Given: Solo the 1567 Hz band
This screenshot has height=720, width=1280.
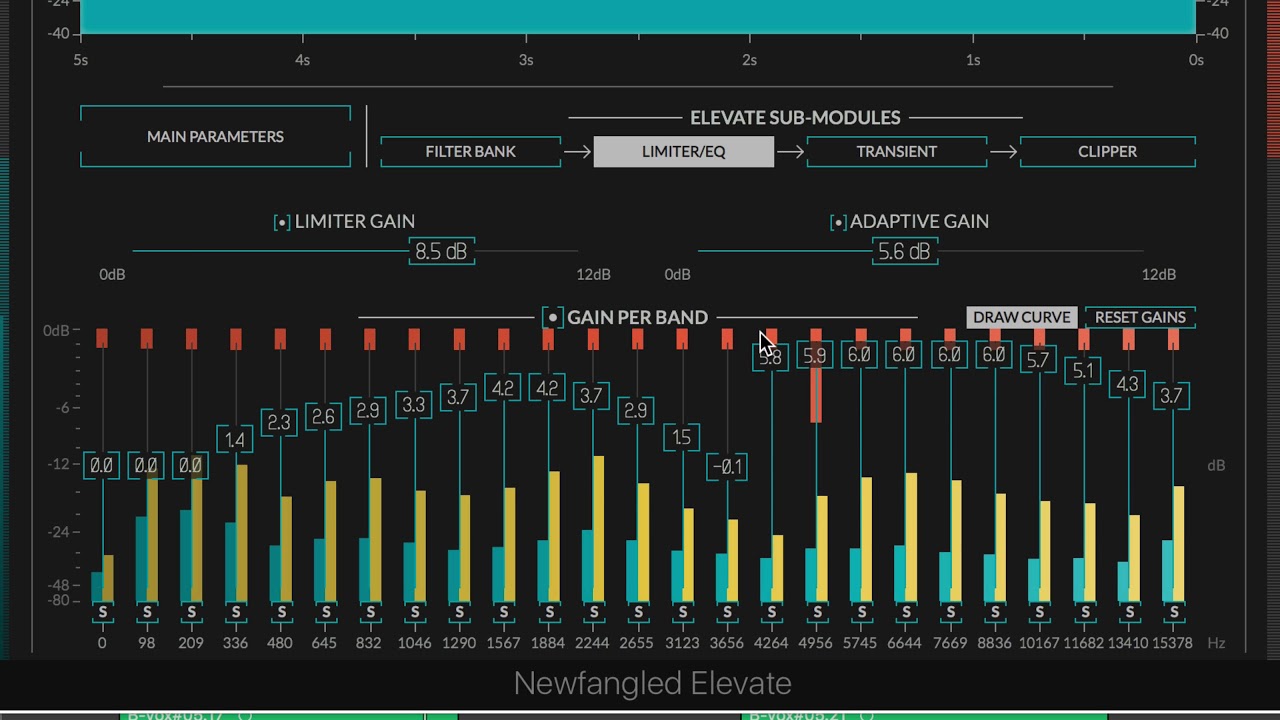Looking at the screenshot, I should [x=504, y=612].
